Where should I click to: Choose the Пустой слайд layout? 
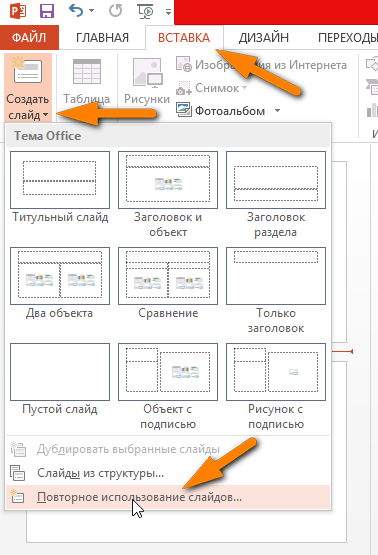(60, 379)
